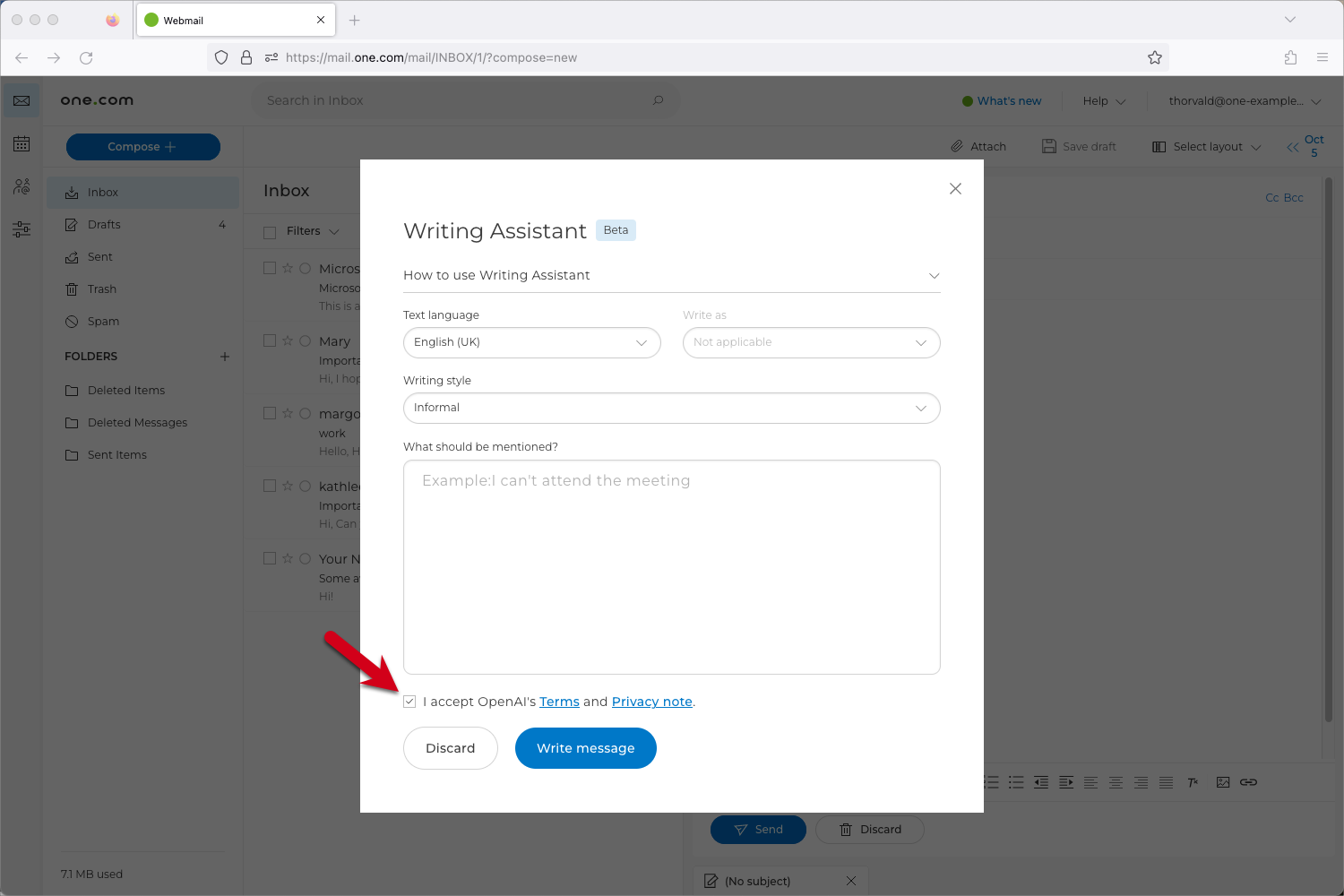
Task: Select the checkbox next to Mary's email
Action: click(x=270, y=340)
